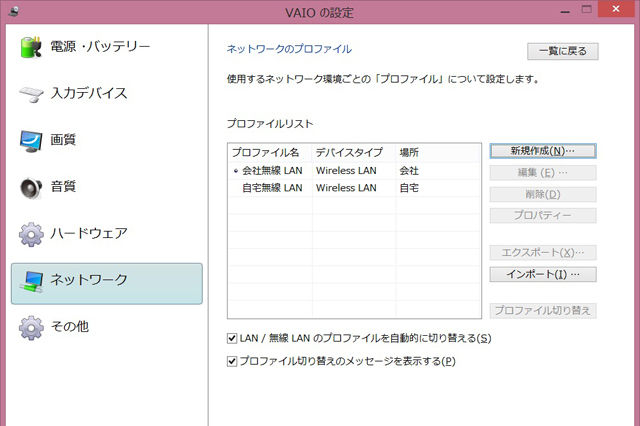This screenshot has height=426, width=640.
Task: Select ハードウェア in the sidebar
Action: pos(106,234)
